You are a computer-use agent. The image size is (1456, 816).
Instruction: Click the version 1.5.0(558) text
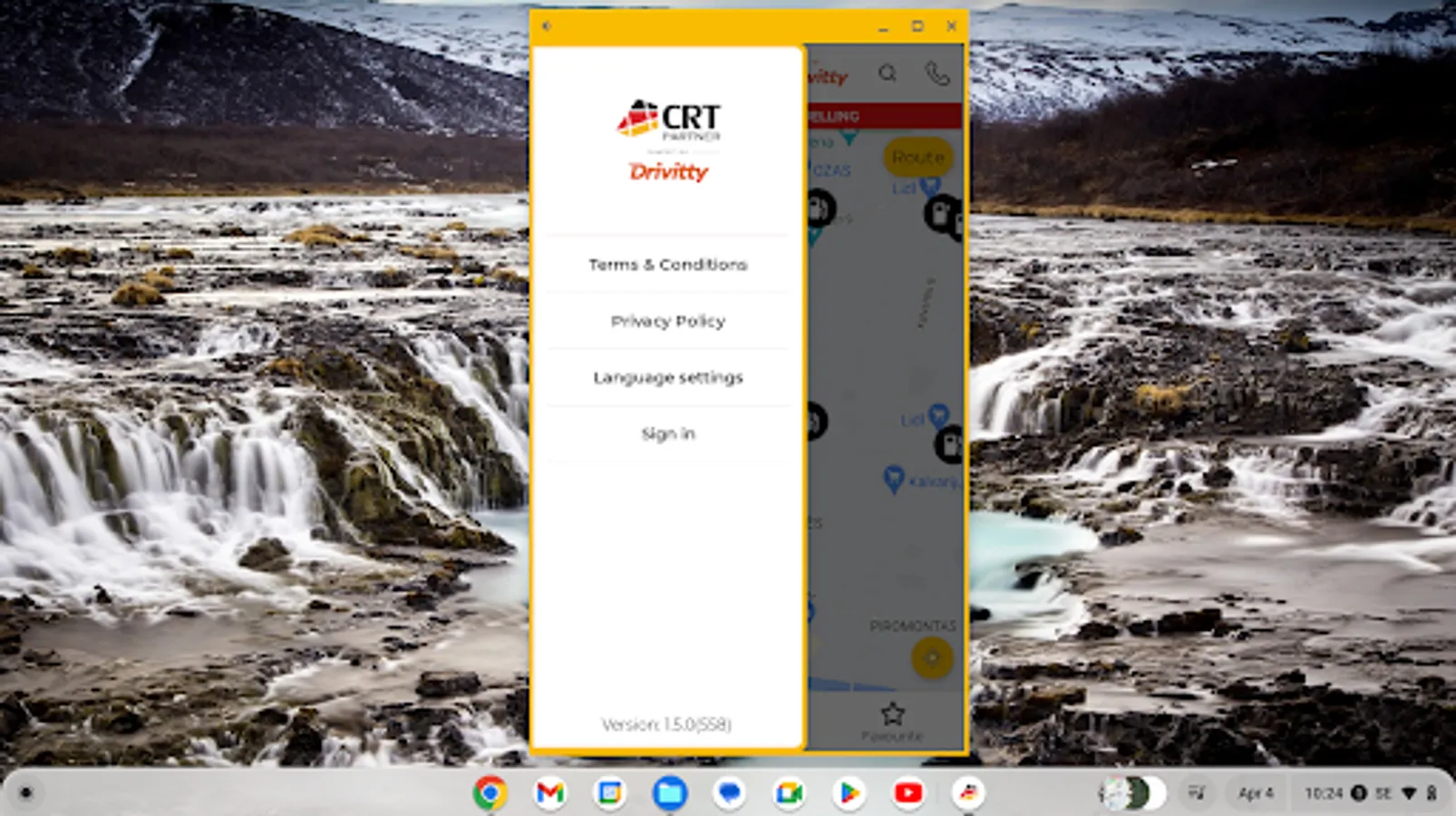[666, 724]
